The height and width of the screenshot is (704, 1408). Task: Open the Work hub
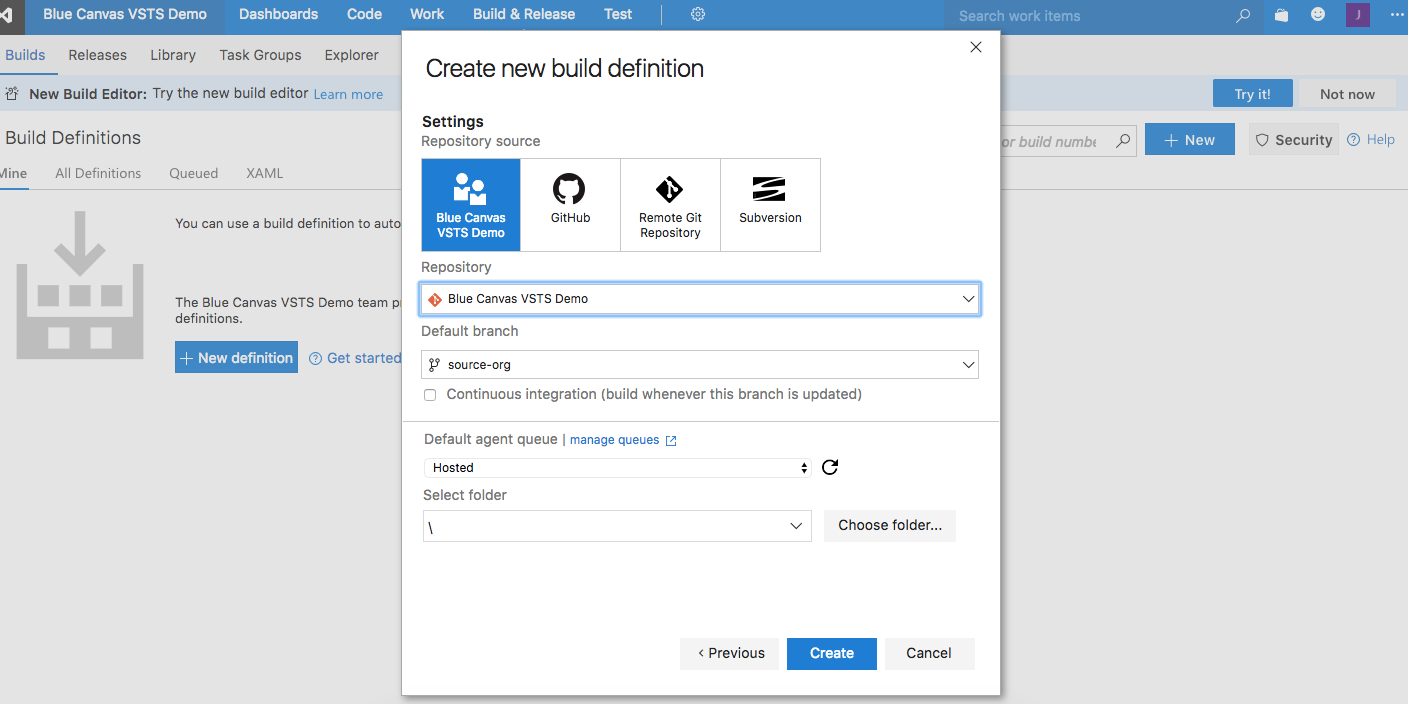(427, 14)
